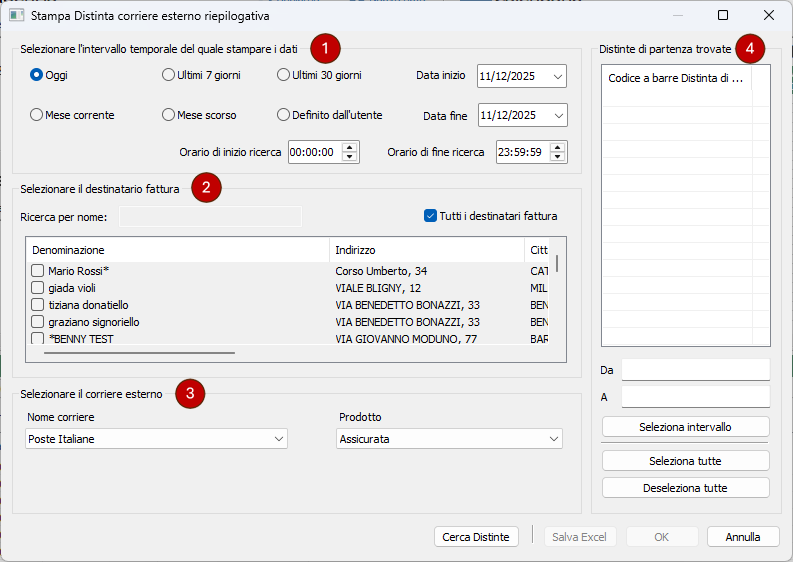
Task: Increase Orario di inizio ricerca with up arrow
Action: tap(349, 147)
